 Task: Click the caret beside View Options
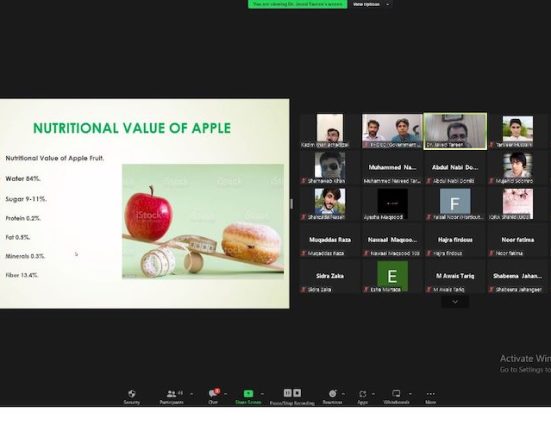click(388, 4)
